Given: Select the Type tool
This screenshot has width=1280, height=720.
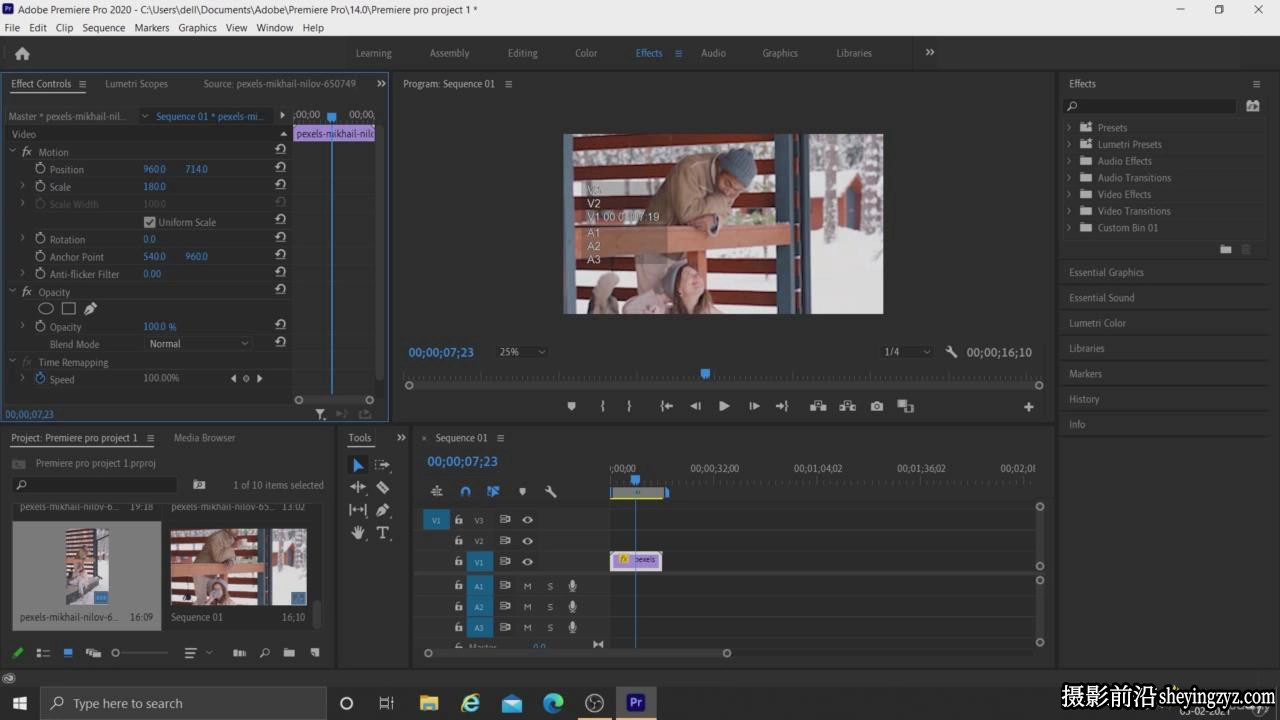Looking at the screenshot, I should click(x=382, y=533).
